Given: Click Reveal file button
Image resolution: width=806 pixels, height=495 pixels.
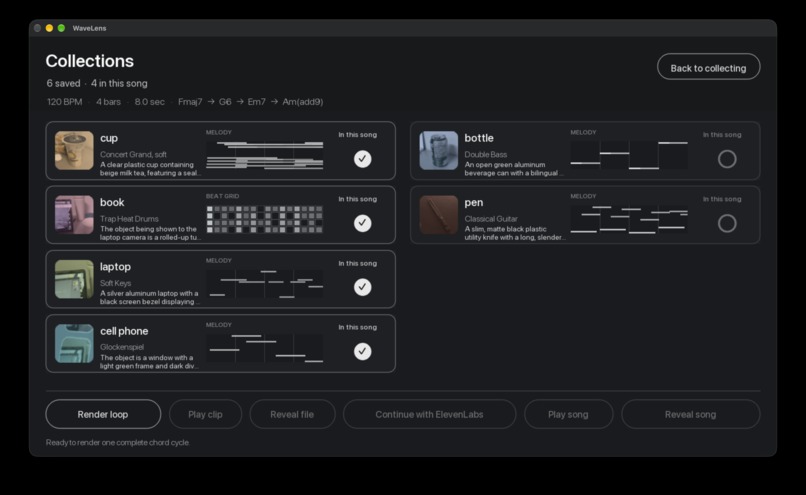Looking at the screenshot, I should pyautogui.click(x=292, y=414).
